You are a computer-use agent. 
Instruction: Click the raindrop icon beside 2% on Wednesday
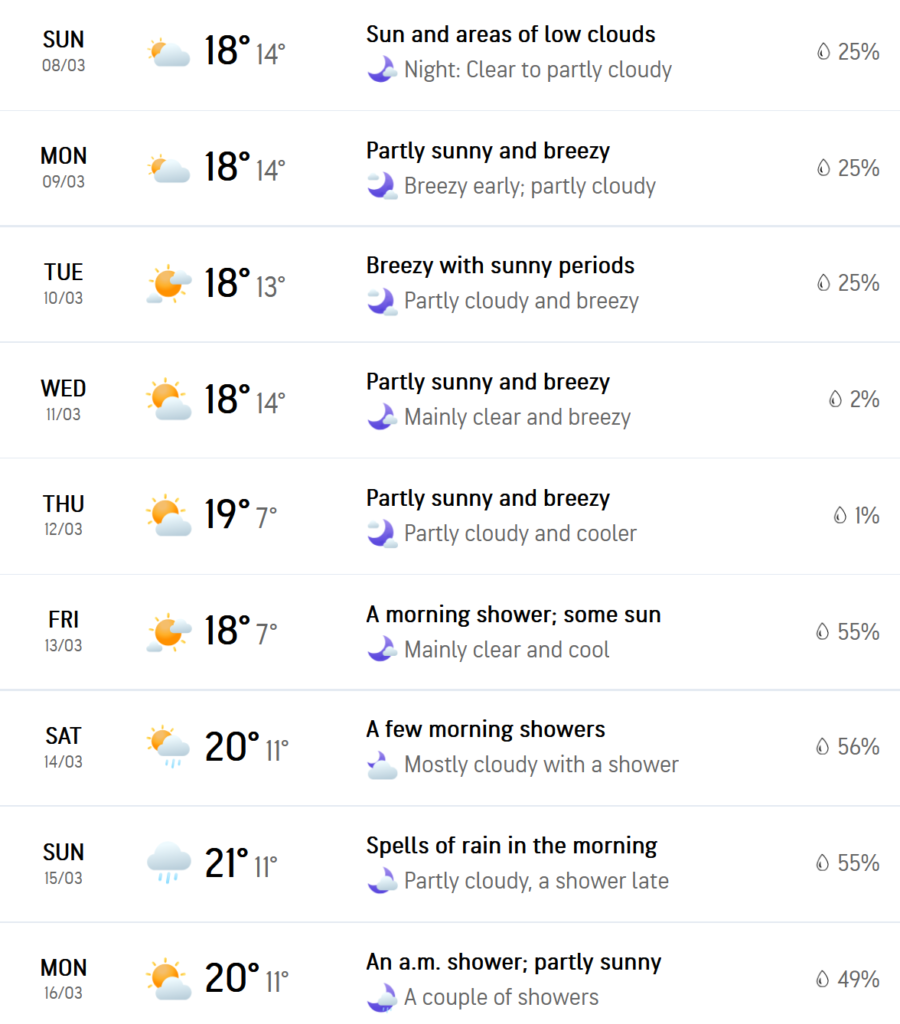point(835,400)
